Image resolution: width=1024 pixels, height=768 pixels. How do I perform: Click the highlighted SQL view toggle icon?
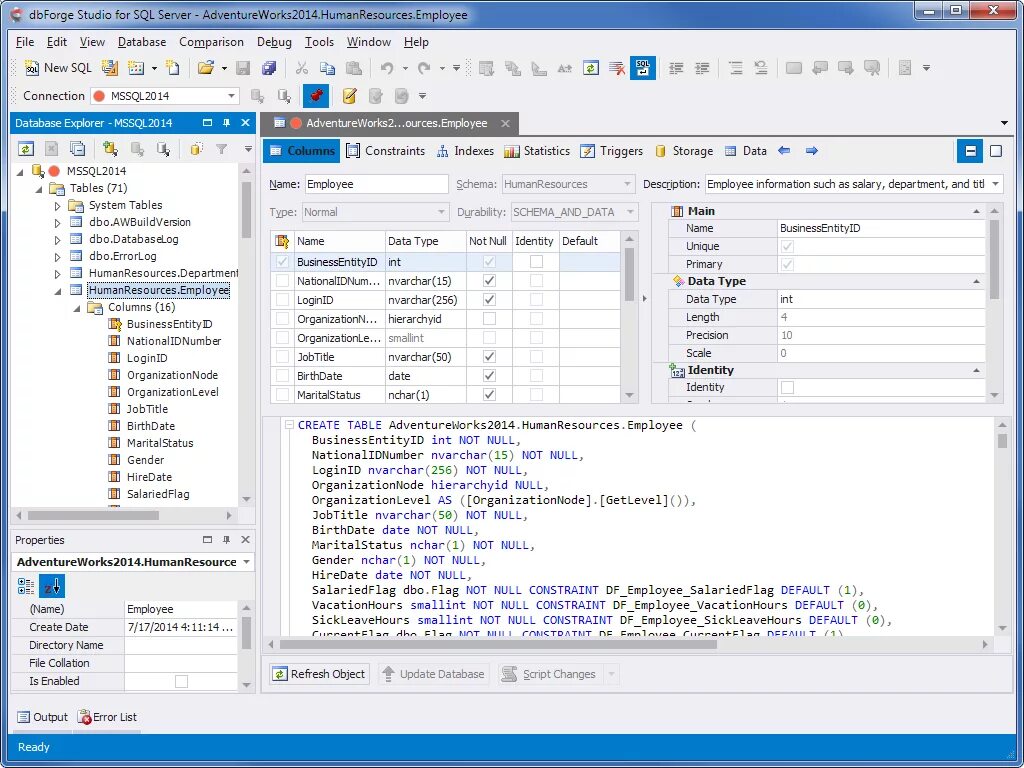pos(643,68)
